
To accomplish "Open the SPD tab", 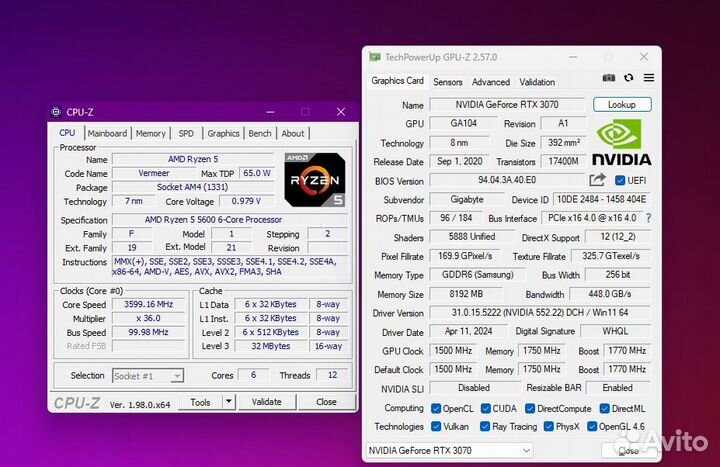I will point(186,133).
